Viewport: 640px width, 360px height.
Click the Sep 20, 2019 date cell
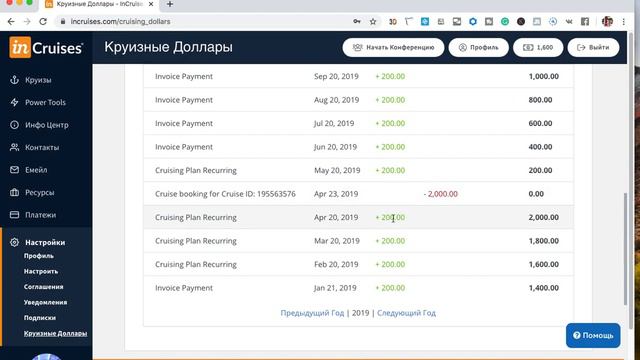point(336,76)
